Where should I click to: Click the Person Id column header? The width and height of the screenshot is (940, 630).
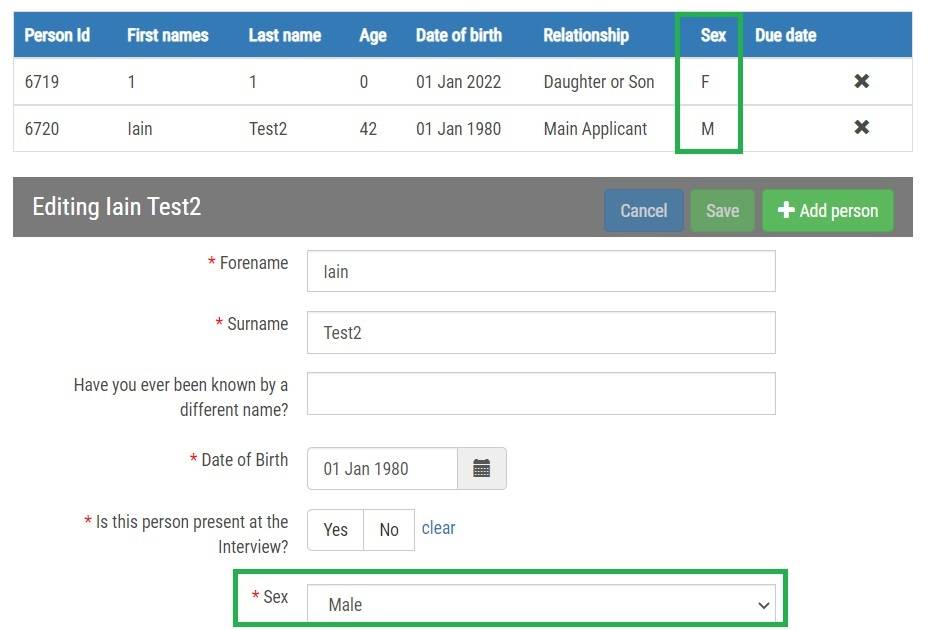click(x=57, y=35)
